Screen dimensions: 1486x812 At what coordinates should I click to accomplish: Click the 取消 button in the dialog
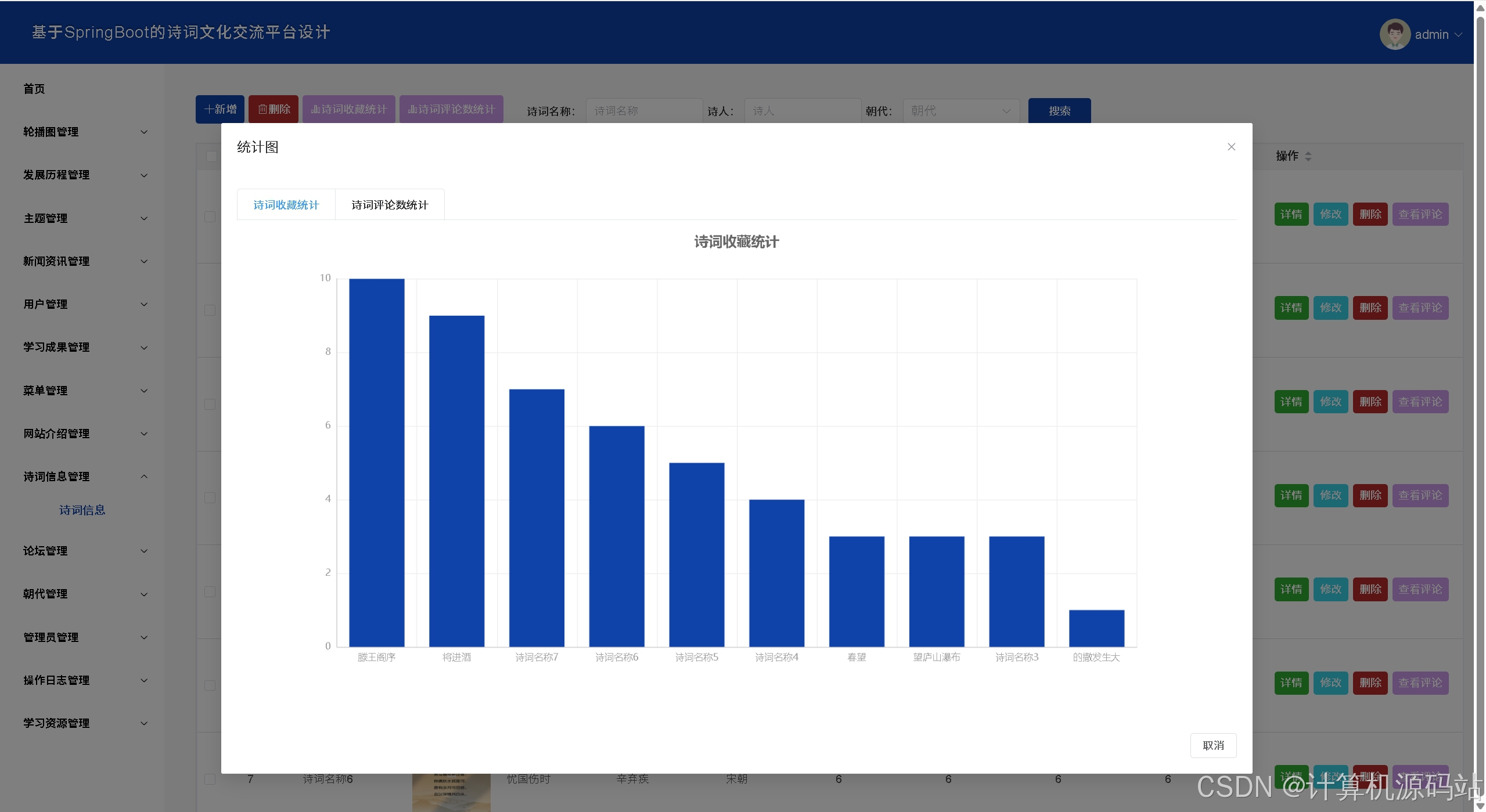(x=1213, y=745)
